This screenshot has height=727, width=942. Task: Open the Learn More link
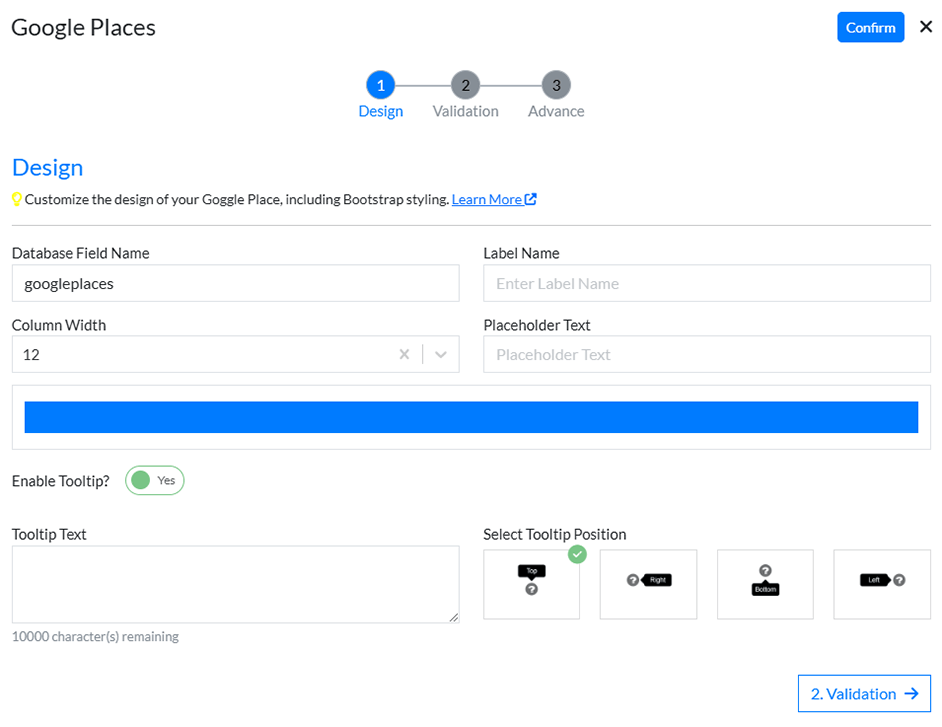(x=487, y=199)
